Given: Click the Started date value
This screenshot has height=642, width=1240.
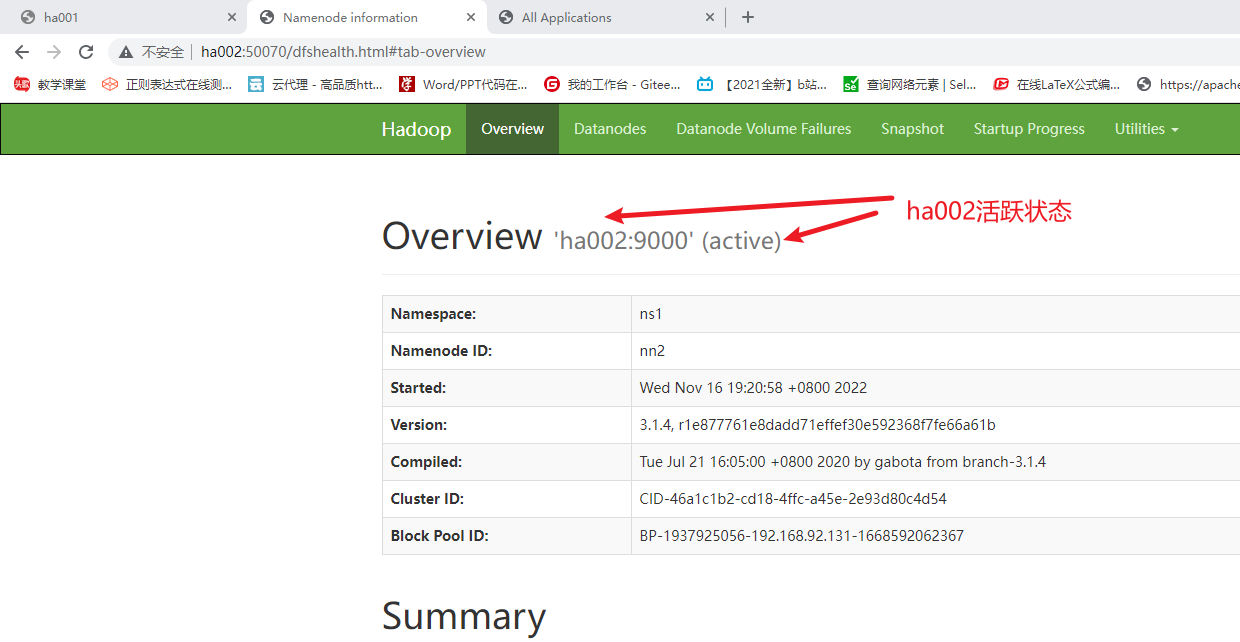Looking at the screenshot, I should pos(753,388).
